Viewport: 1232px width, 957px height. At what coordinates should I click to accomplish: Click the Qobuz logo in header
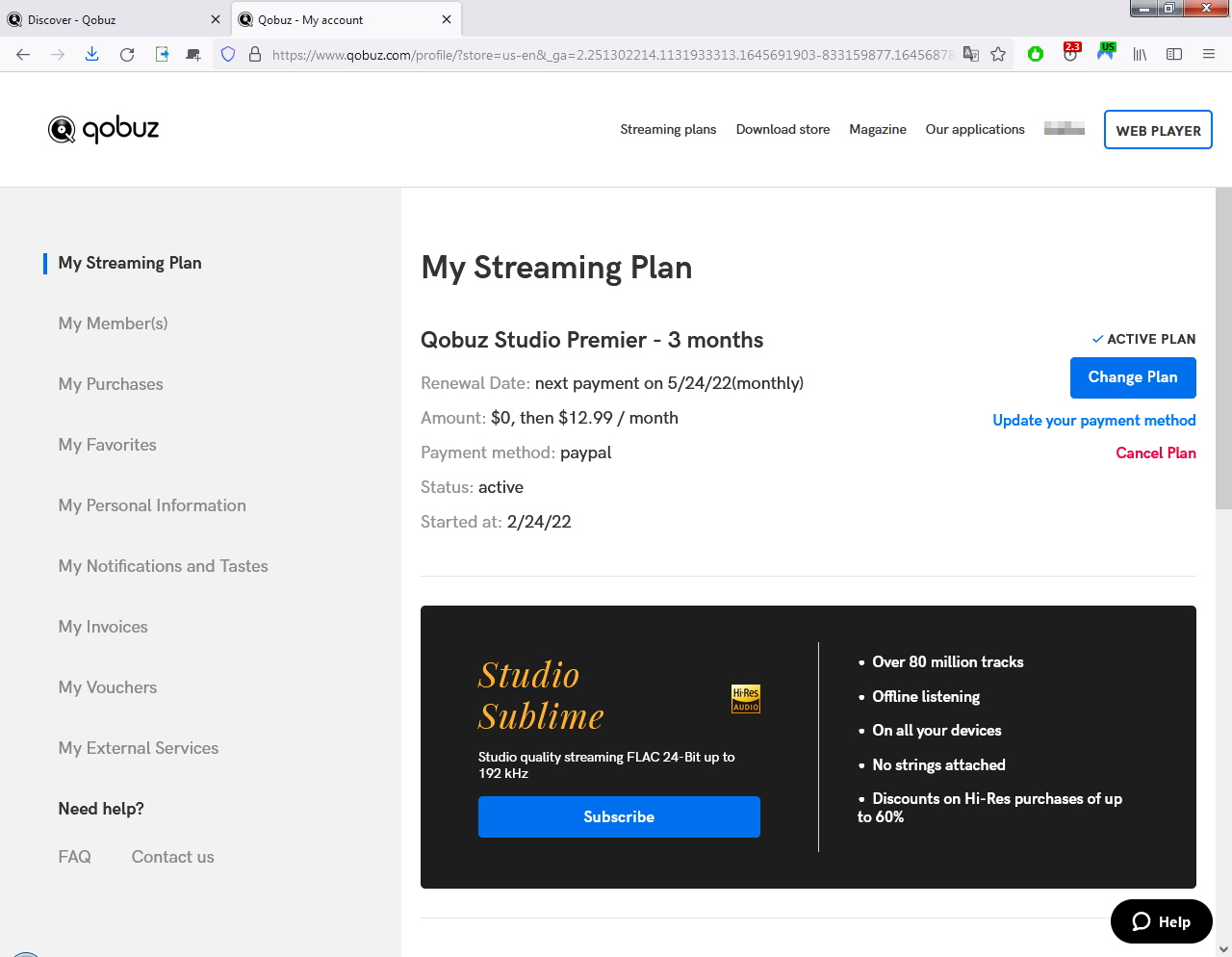coord(104,129)
